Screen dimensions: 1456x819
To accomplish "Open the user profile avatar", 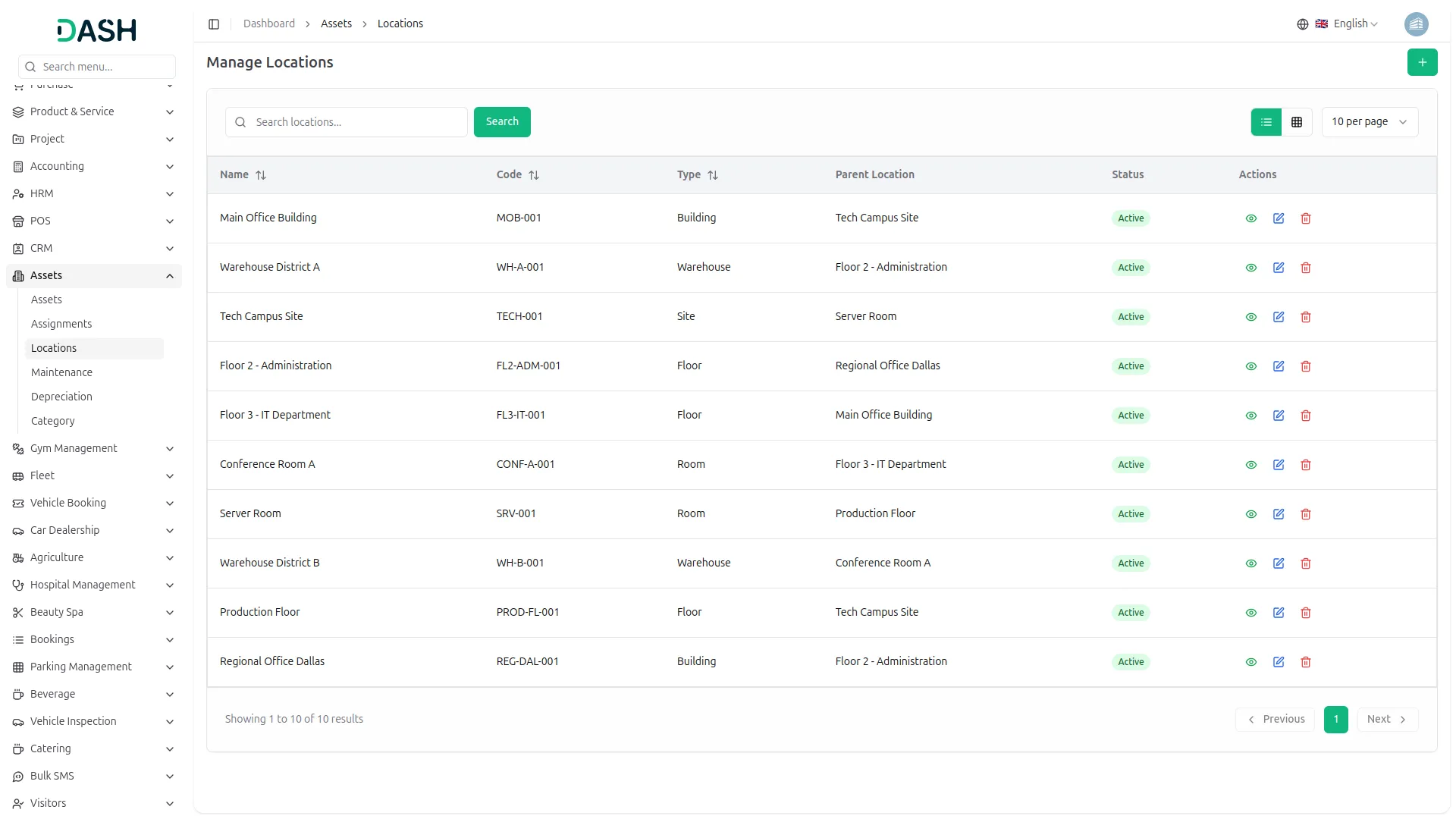I will click(x=1417, y=24).
